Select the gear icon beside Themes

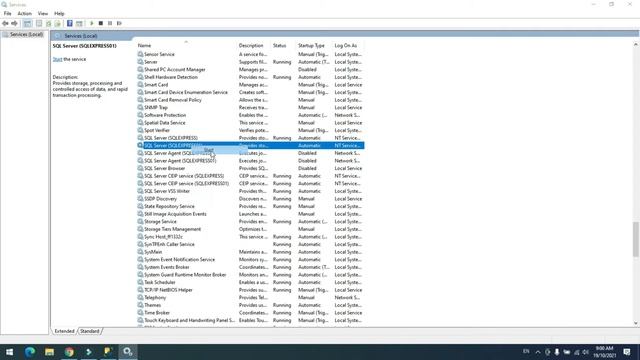click(140, 305)
